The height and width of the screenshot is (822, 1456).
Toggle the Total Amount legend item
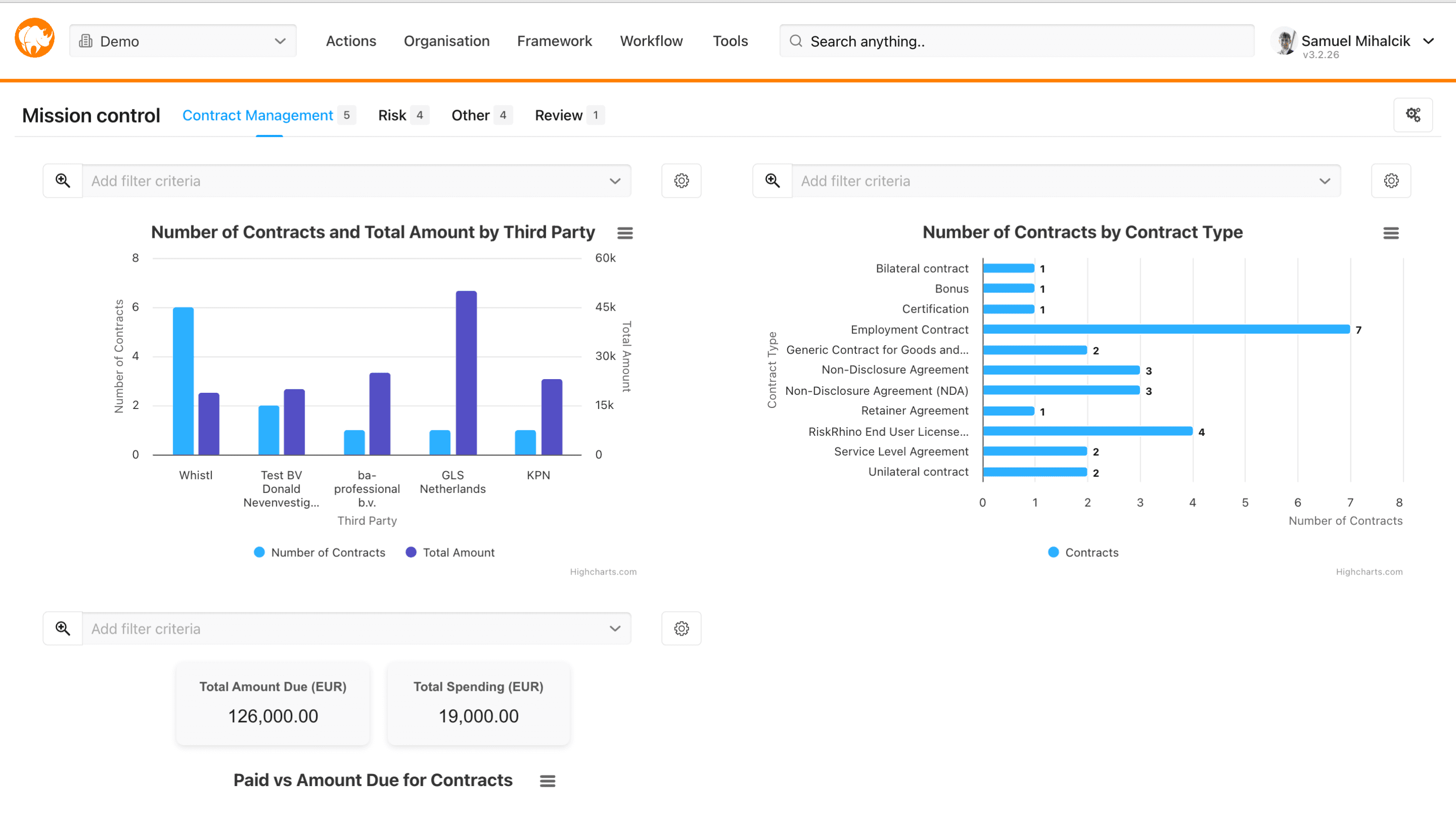tap(449, 552)
